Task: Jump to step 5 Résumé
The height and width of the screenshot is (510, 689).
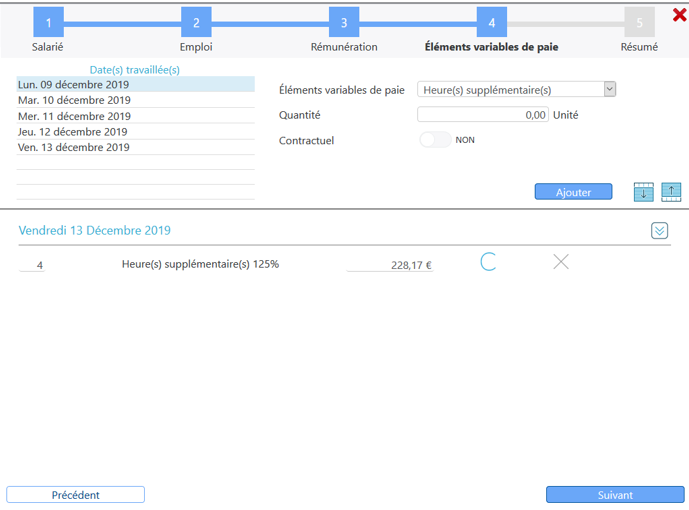Action: tap(639, 23)
